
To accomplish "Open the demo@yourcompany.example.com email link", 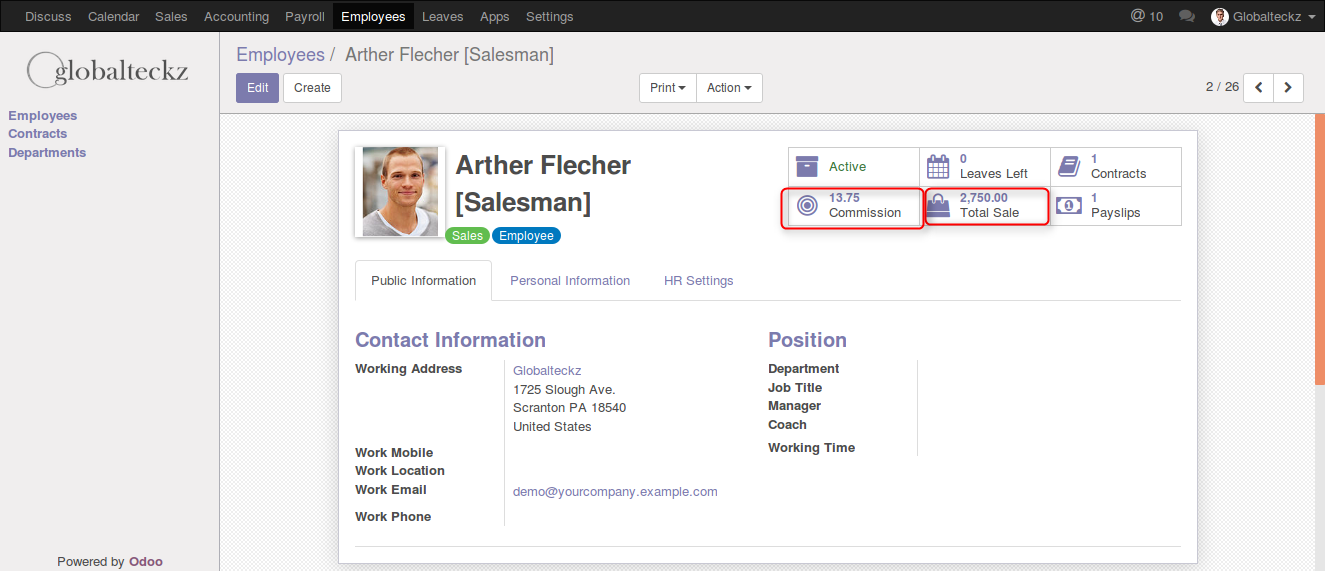I will (x=615, y=492).
